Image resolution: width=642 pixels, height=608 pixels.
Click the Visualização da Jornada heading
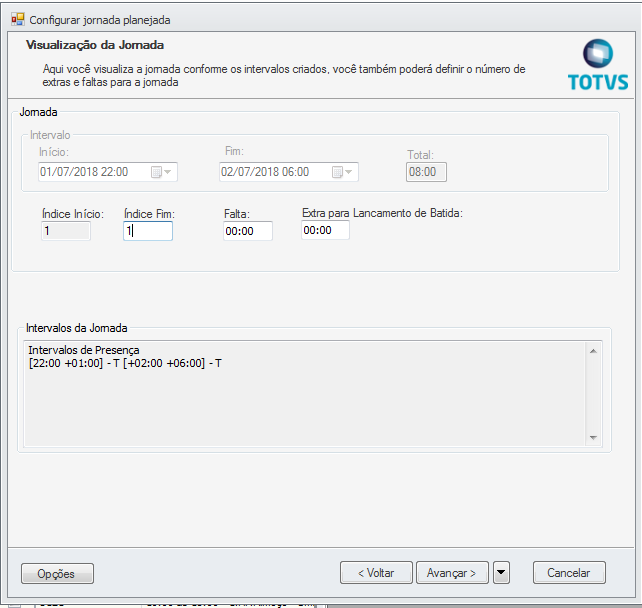point(95,45)
